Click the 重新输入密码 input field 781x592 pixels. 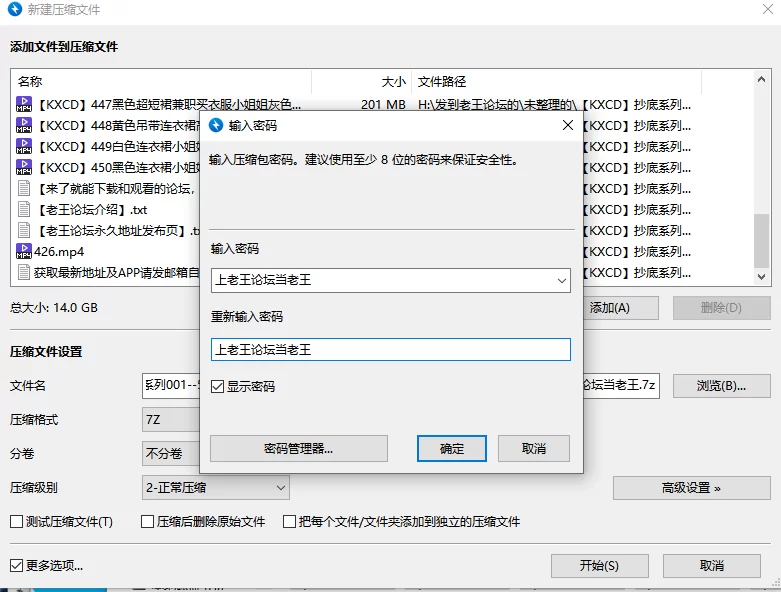coord(390,350)
